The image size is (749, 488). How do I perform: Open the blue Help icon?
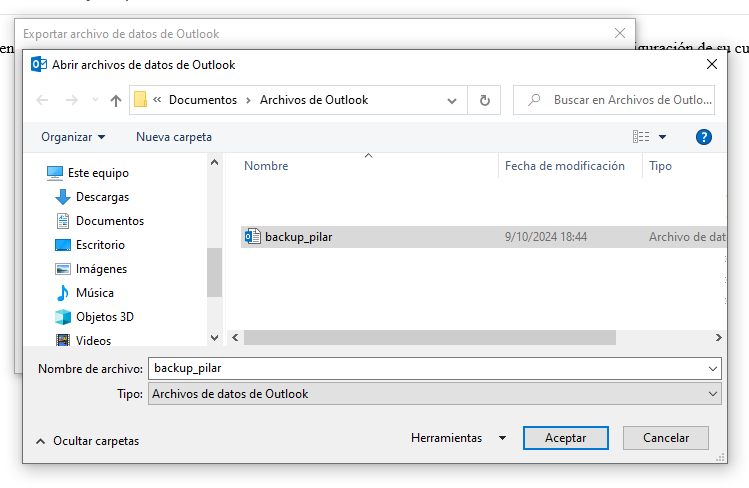(x=704, y=137)
